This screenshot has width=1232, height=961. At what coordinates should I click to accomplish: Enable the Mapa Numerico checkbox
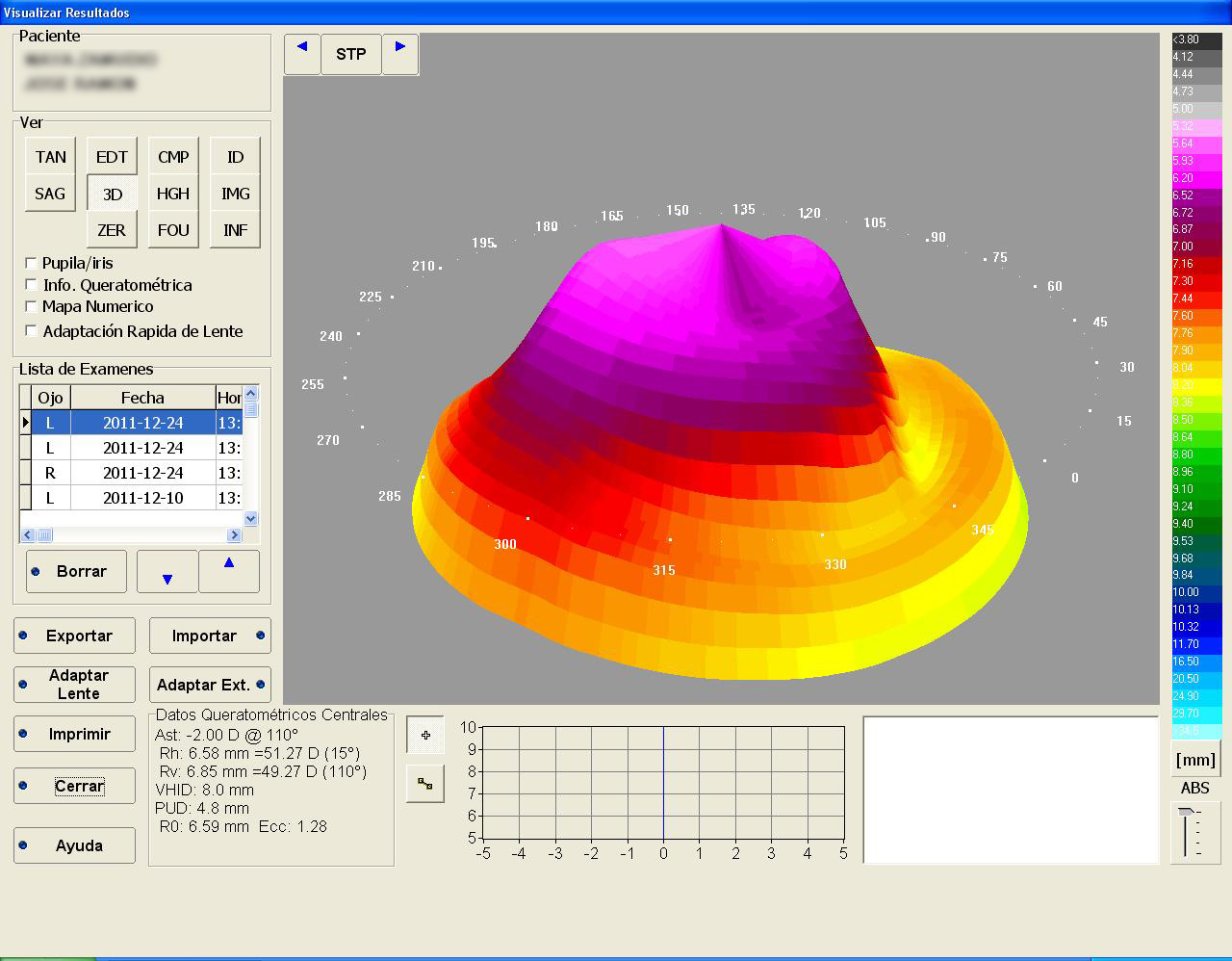32,306
